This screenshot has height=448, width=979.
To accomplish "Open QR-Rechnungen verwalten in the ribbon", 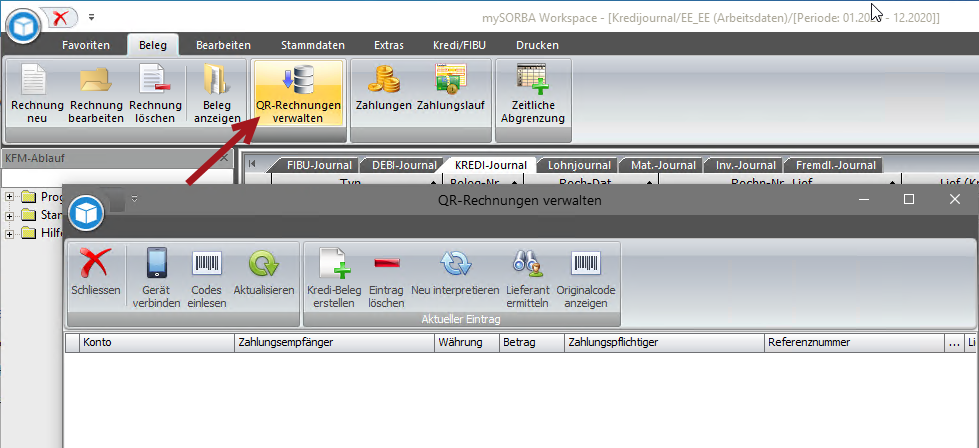I will 298,92.
